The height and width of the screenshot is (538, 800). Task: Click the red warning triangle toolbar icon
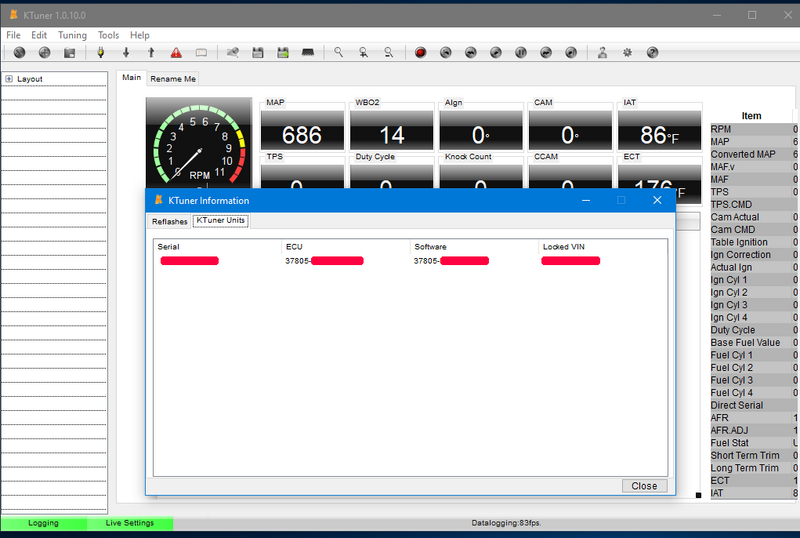pos(176,52)
